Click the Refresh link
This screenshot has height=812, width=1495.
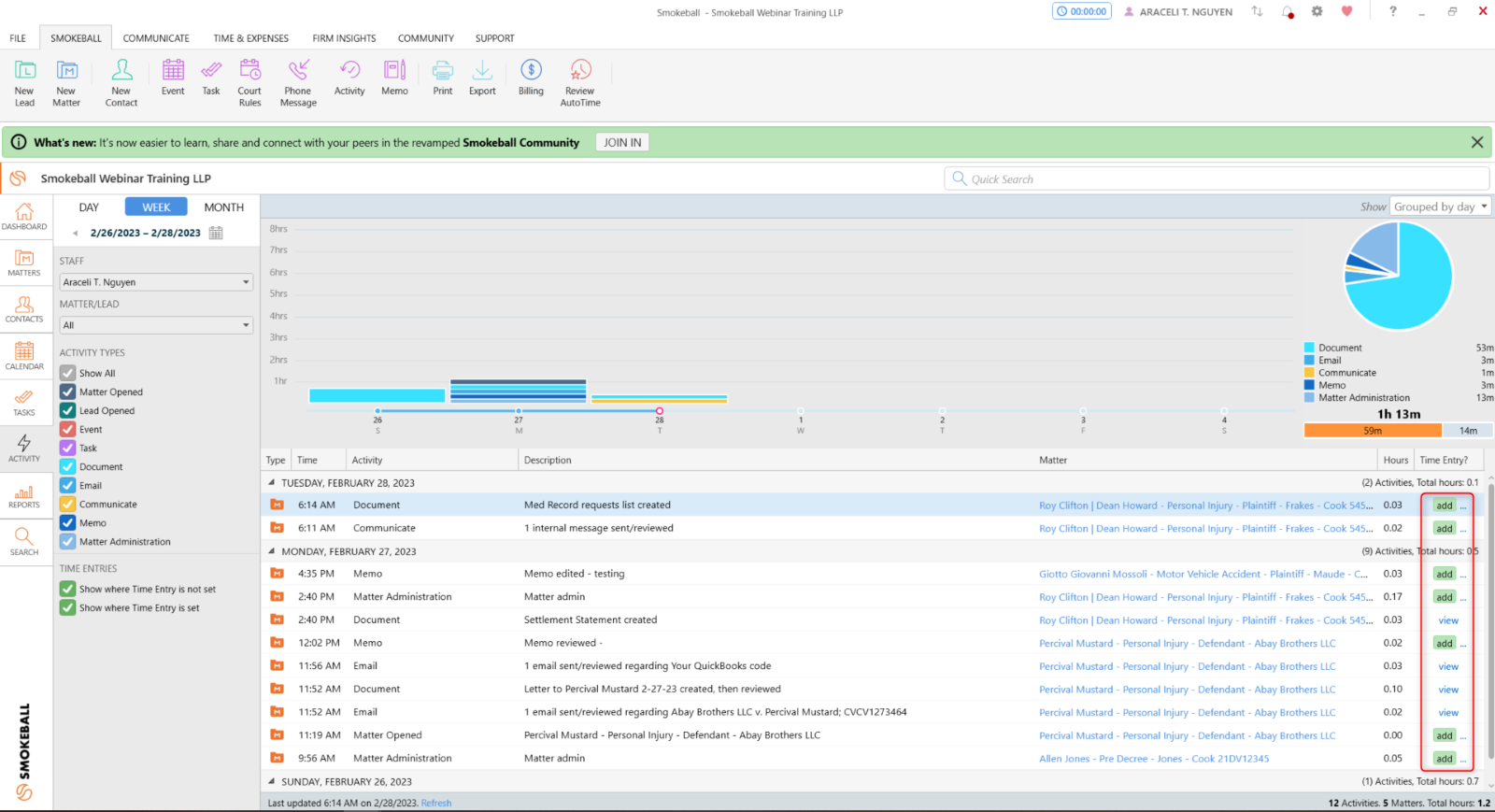[436, 803]
